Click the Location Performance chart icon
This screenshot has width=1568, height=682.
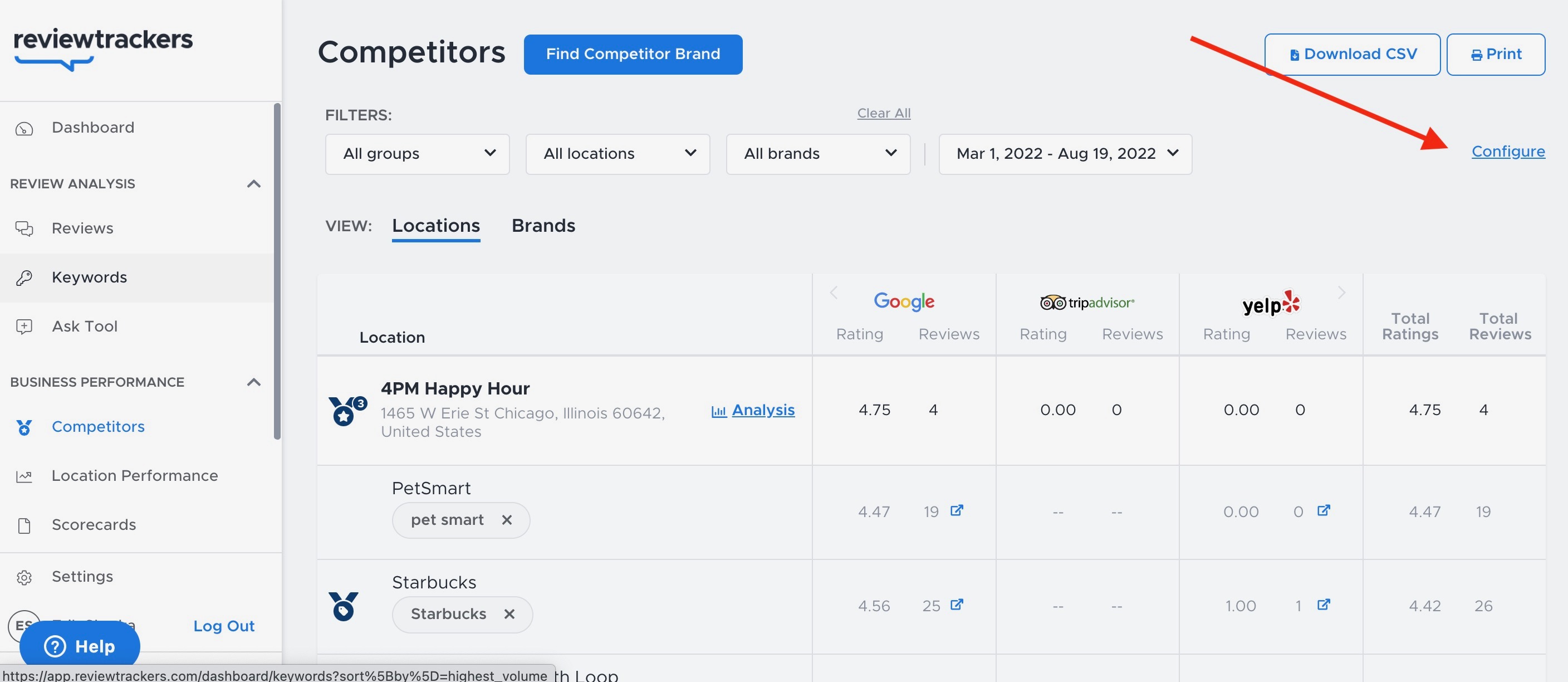(x=24, y=476)
